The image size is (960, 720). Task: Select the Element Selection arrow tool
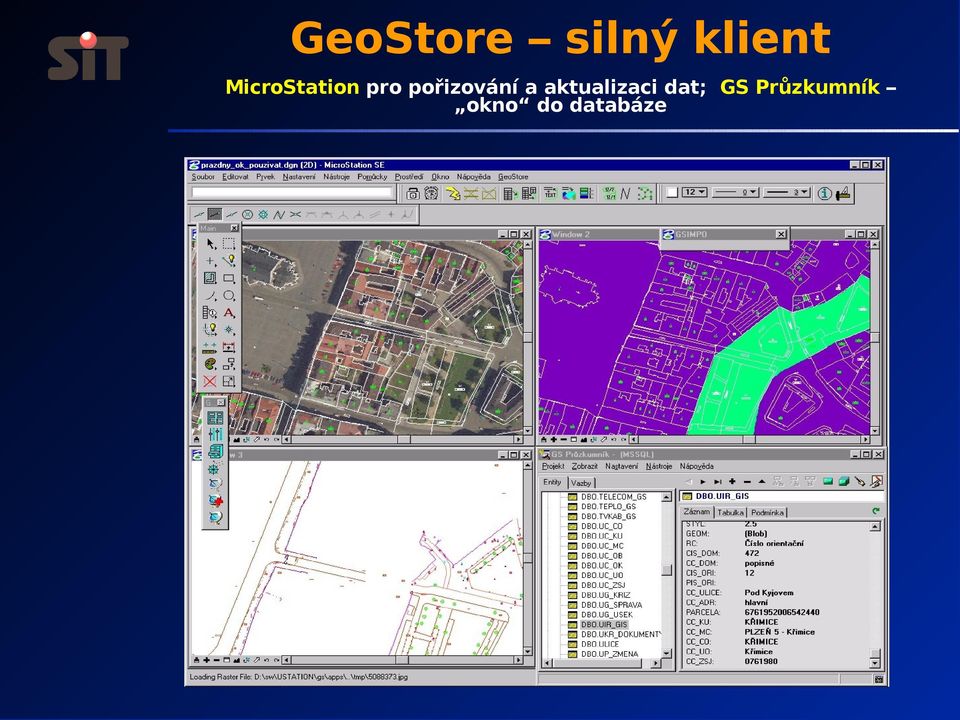(210, 244)
